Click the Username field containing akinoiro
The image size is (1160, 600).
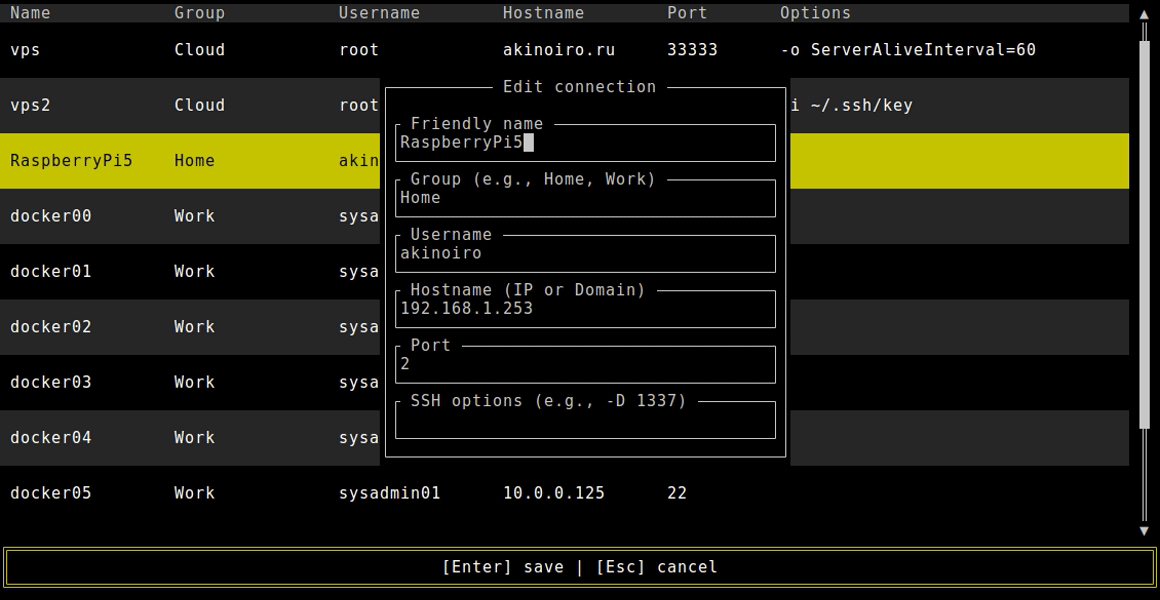[x=585, y=253]
